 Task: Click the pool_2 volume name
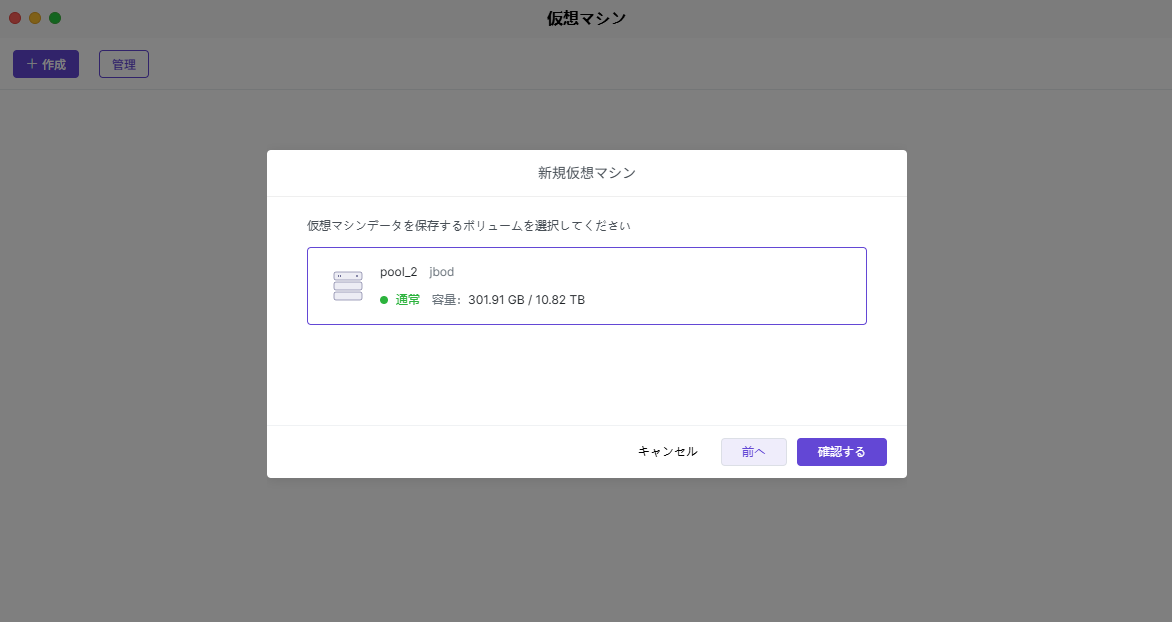pos(398,272)
